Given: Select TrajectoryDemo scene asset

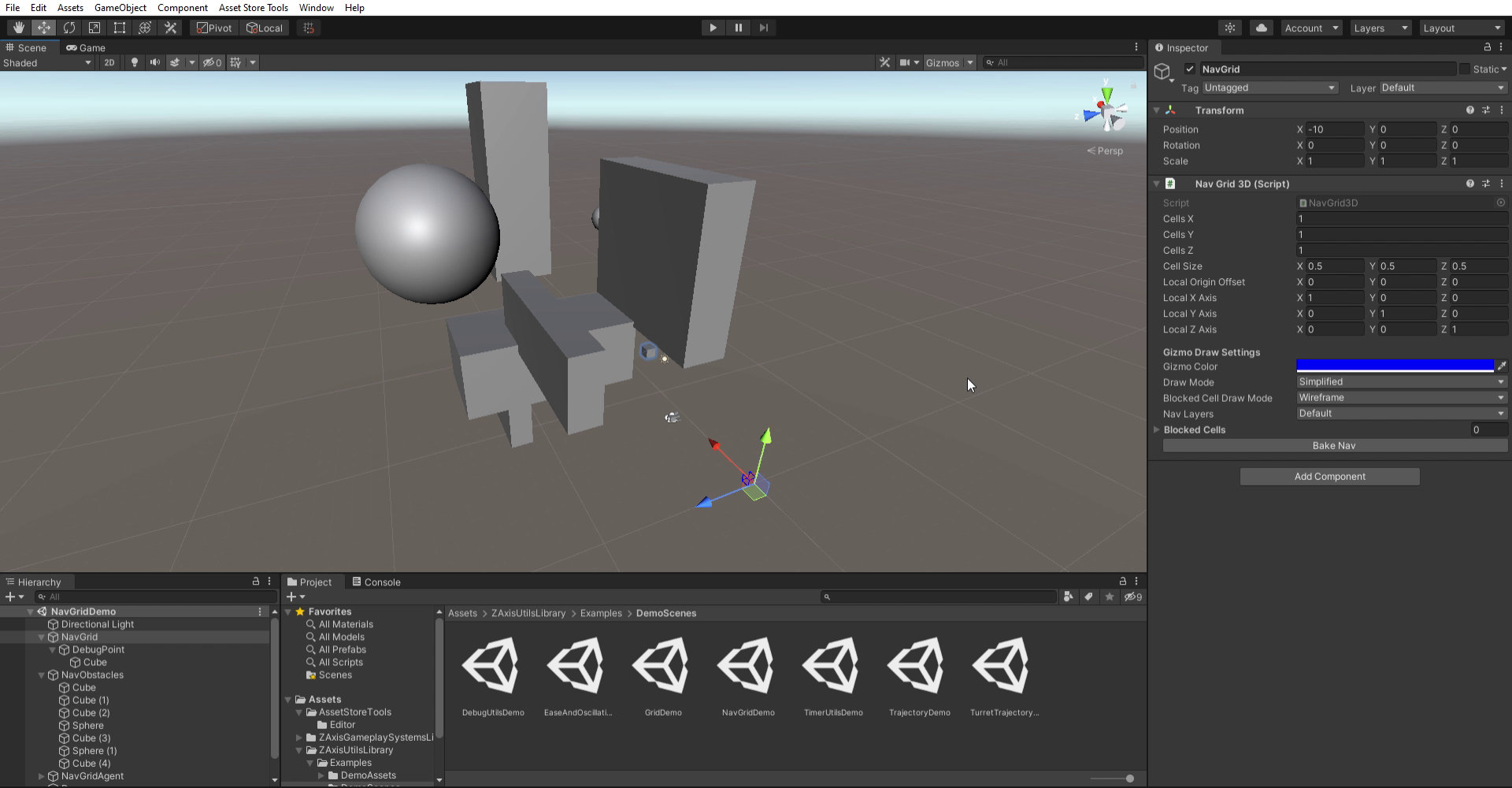Looking at the screenshot, I should coord(919,676).
